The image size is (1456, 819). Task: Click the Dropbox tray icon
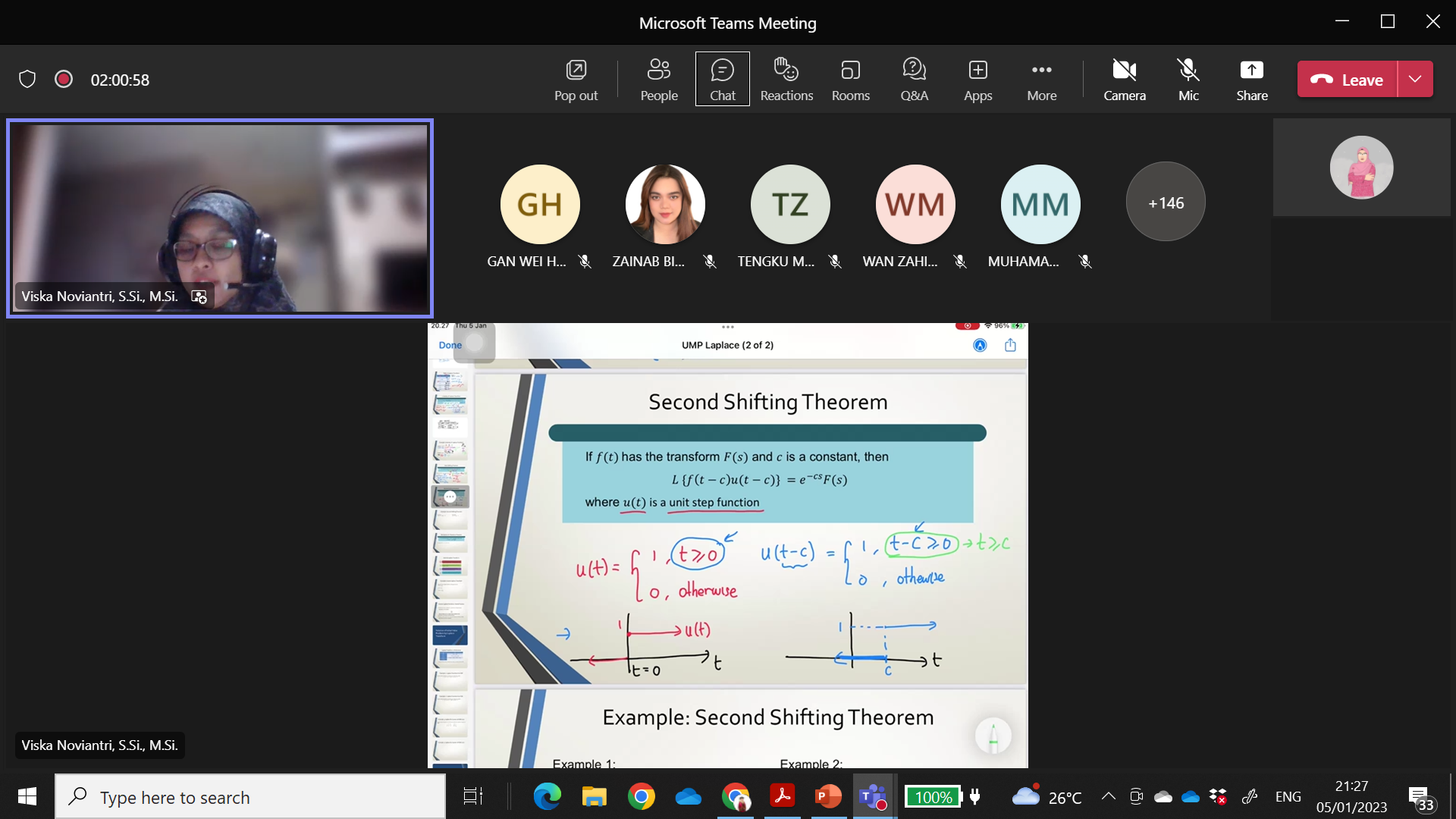point(1218,796)
